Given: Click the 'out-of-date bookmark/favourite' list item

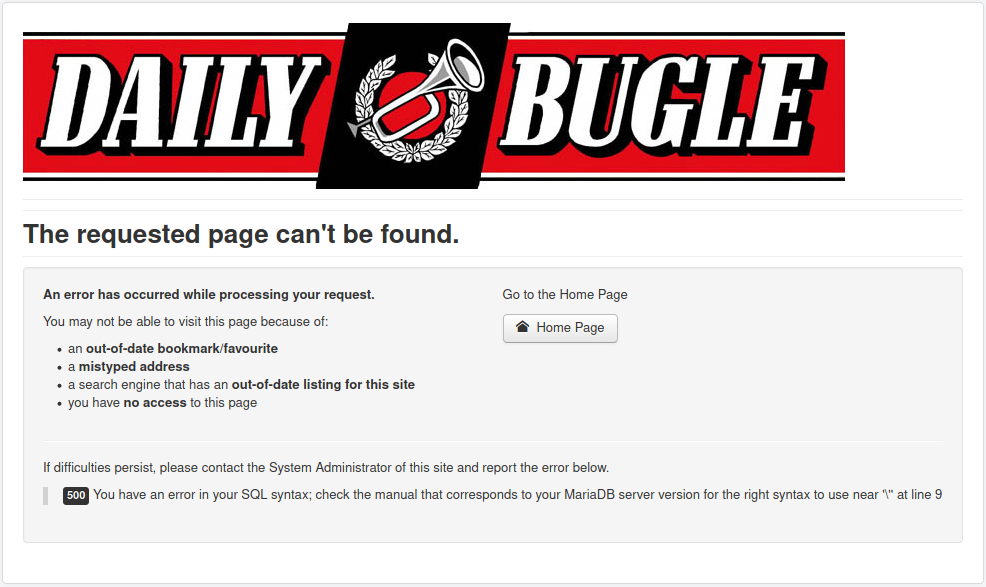Looking at the screenshot, I should point(173,349).
